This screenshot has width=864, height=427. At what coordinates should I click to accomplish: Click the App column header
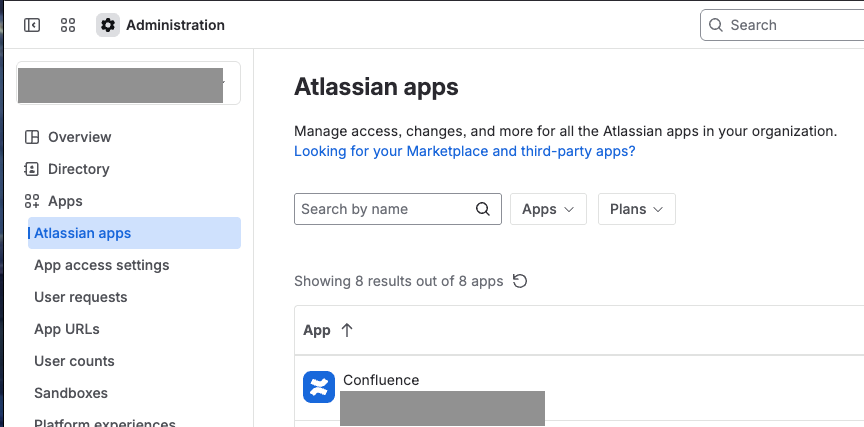[317, 330]
